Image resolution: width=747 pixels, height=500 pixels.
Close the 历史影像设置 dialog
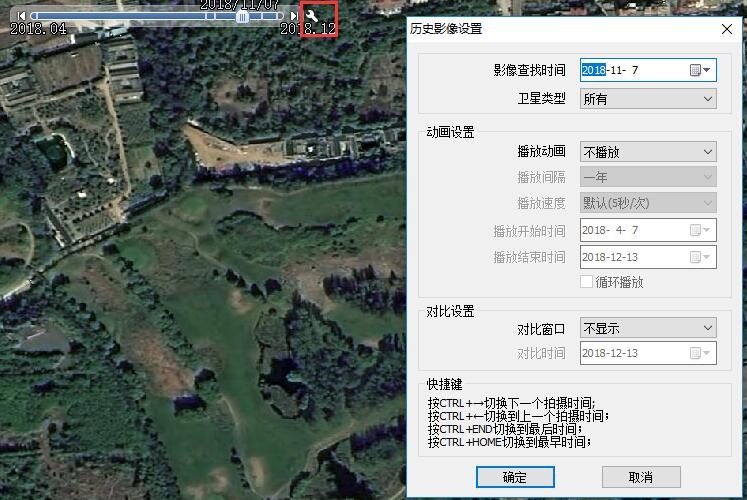point(727,29)
